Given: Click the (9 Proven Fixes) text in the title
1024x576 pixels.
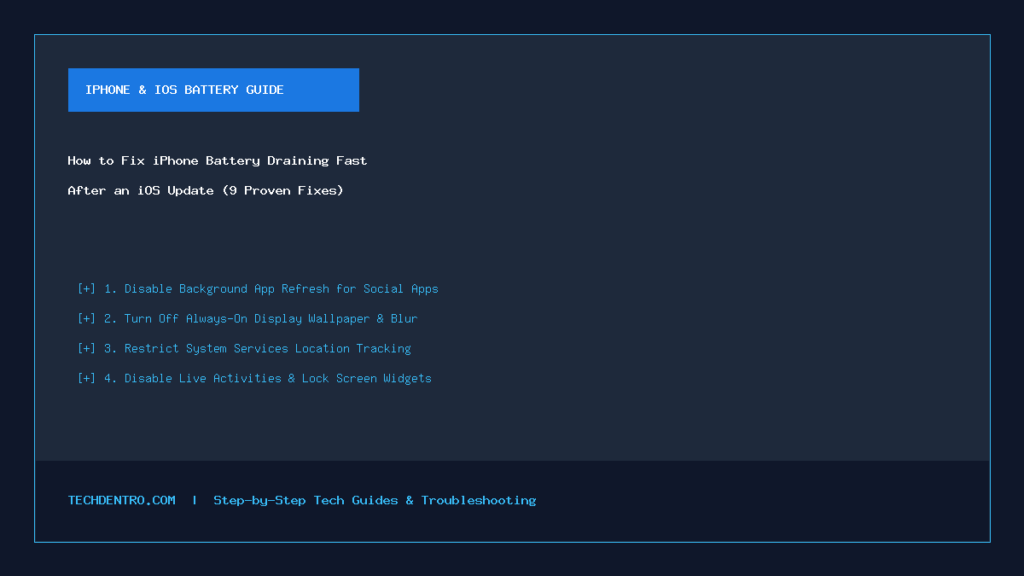Looking at the screenshot, I should (x=283, y=191).
